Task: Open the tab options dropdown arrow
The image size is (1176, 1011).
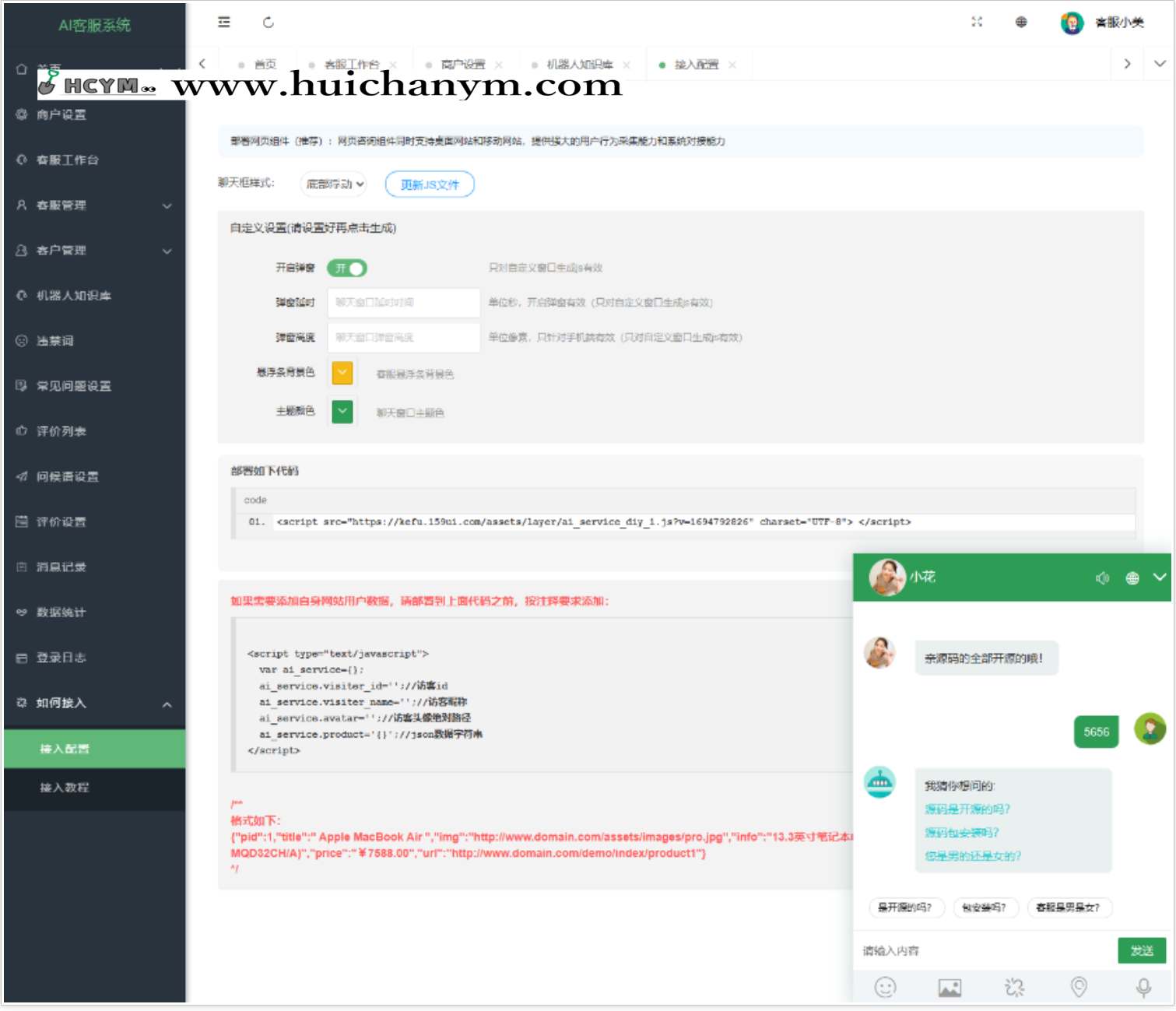Action: (x=1160, y=64)
